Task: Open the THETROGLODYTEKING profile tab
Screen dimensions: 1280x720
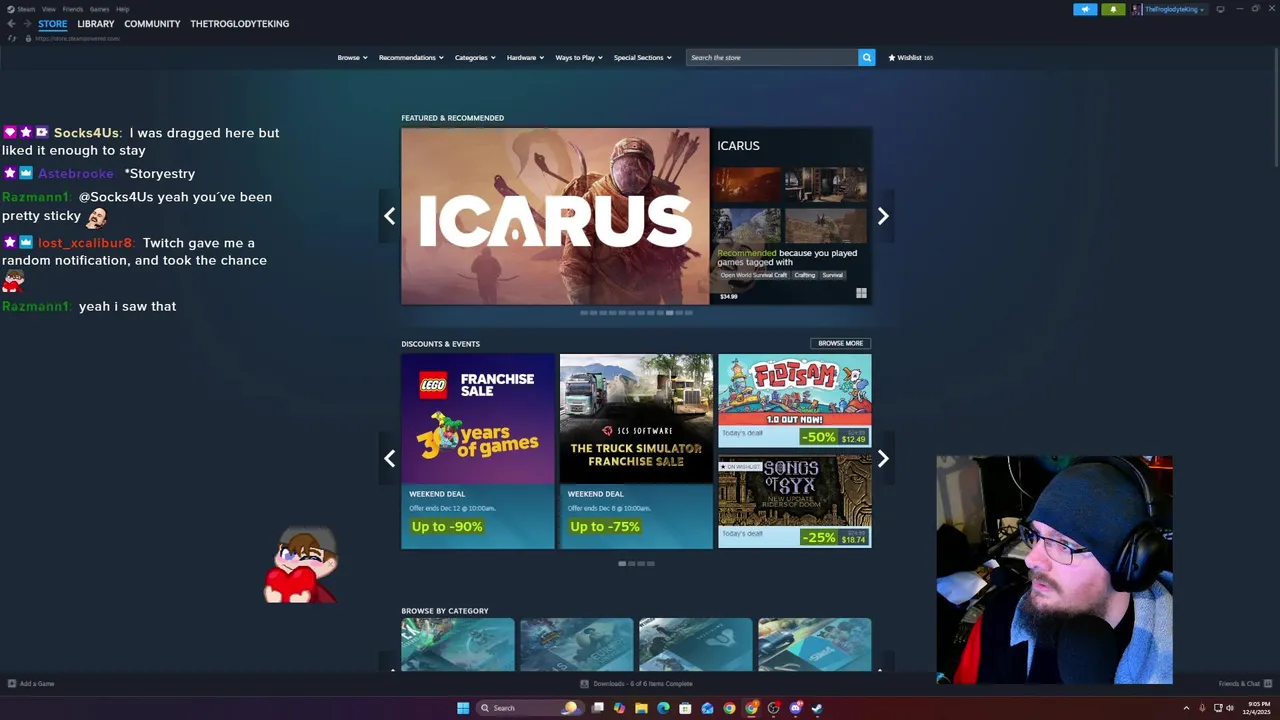Action: coord(240,24)
